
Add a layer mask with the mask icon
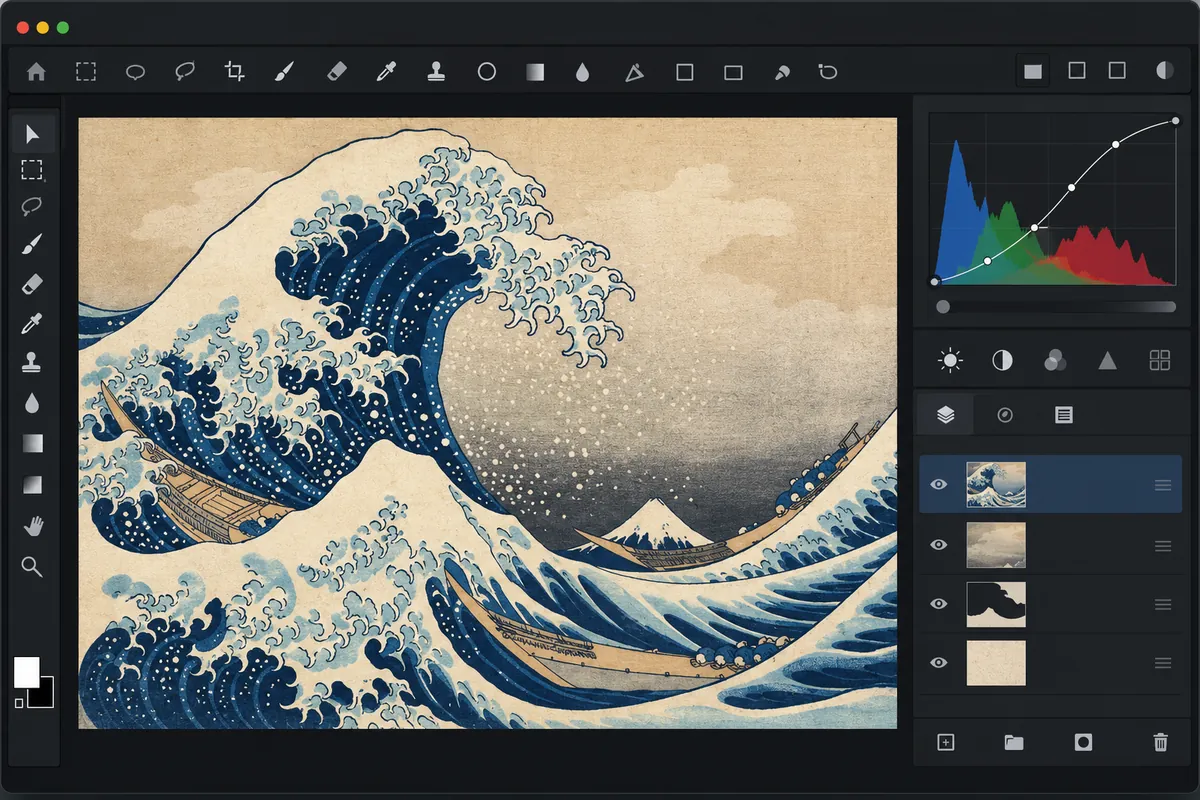1082,742
